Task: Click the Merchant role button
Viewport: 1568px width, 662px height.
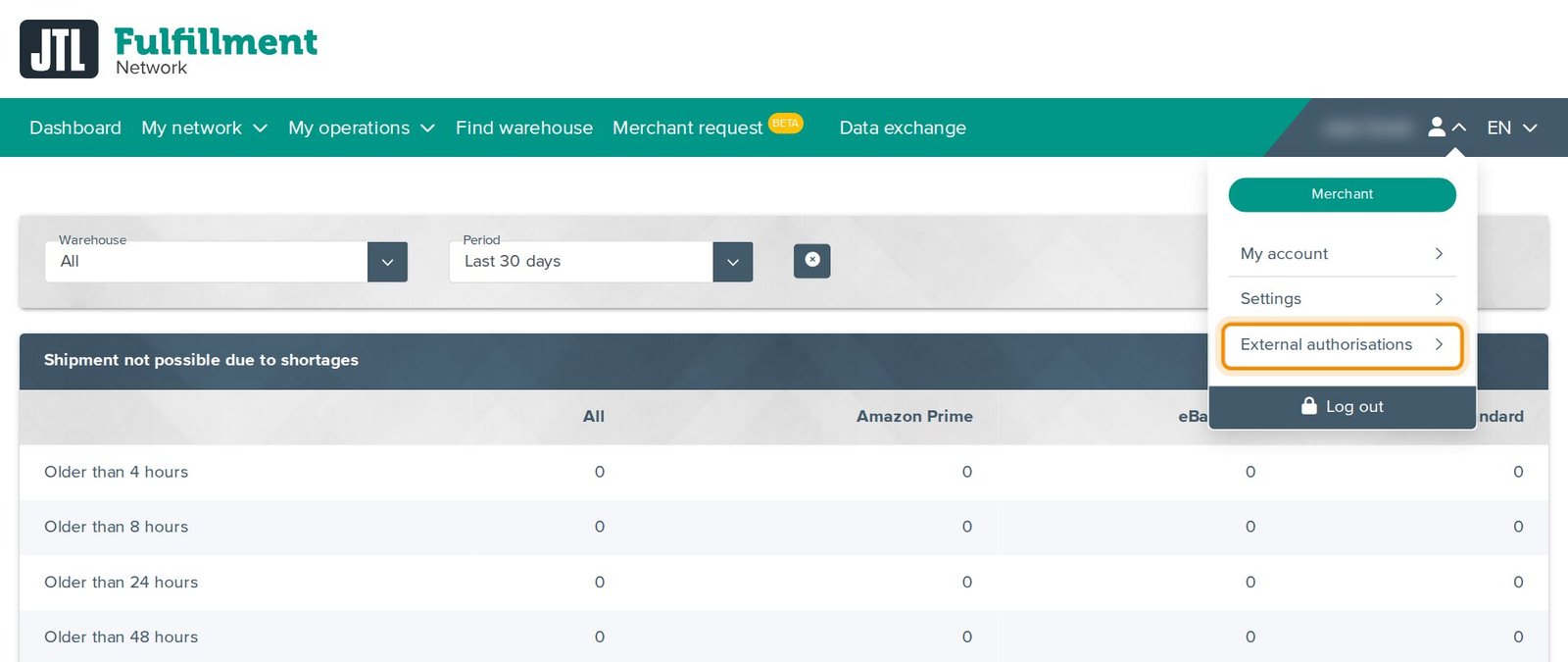Action: [1343, 194]
